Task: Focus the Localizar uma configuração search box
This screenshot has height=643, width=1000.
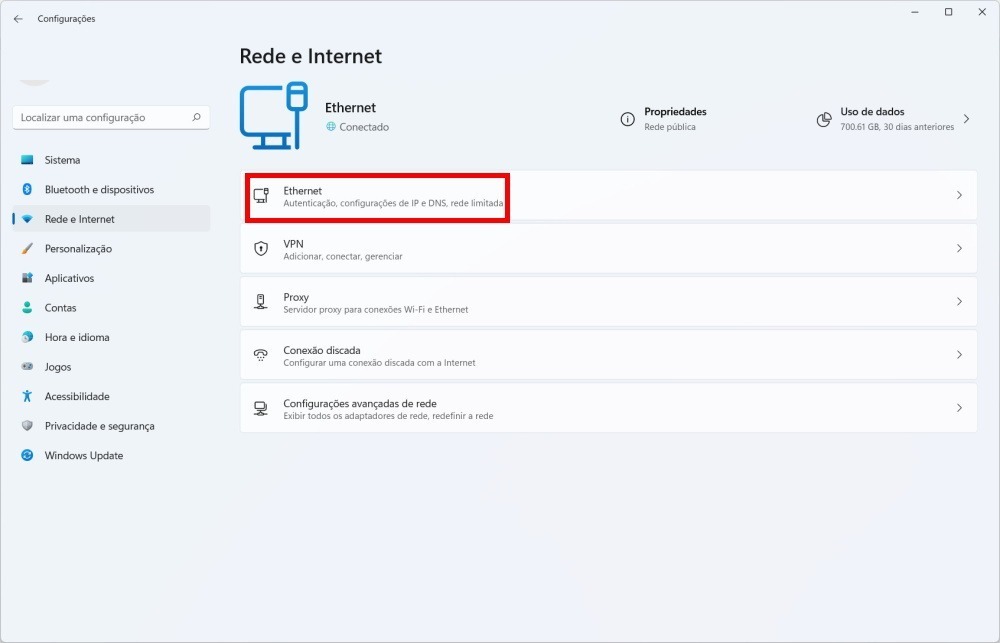Action: (111, 117)
